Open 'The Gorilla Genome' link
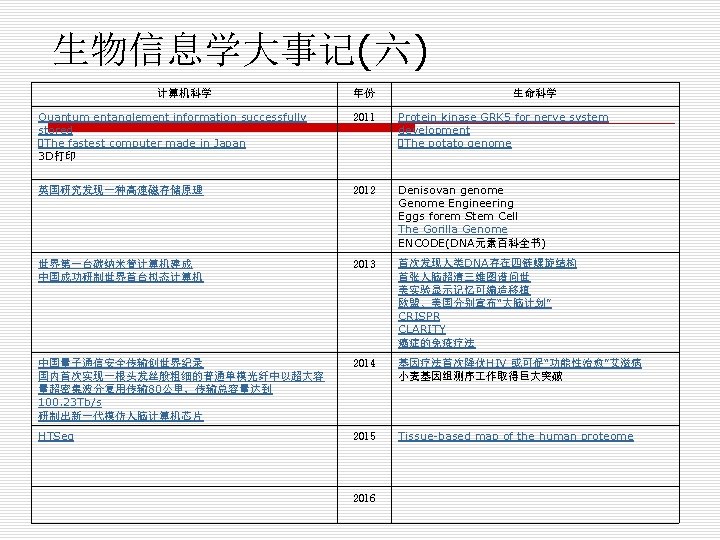Image resolution: width=720 pixels, height=540 pixels. point(453,229)
